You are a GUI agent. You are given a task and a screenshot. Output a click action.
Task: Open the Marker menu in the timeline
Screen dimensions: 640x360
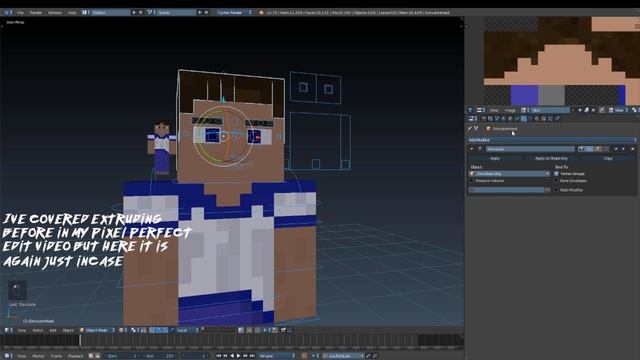[38, 356]
